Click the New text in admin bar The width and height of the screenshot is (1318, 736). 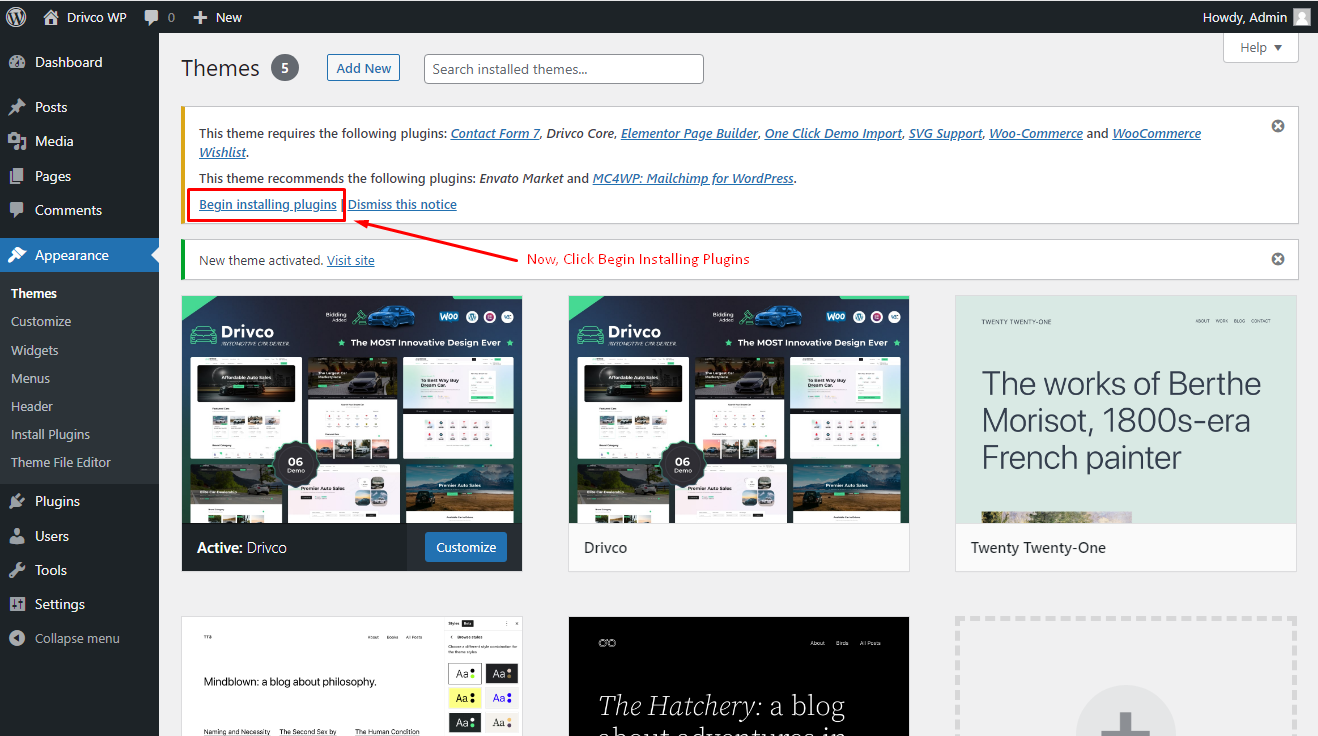(229, 17)
